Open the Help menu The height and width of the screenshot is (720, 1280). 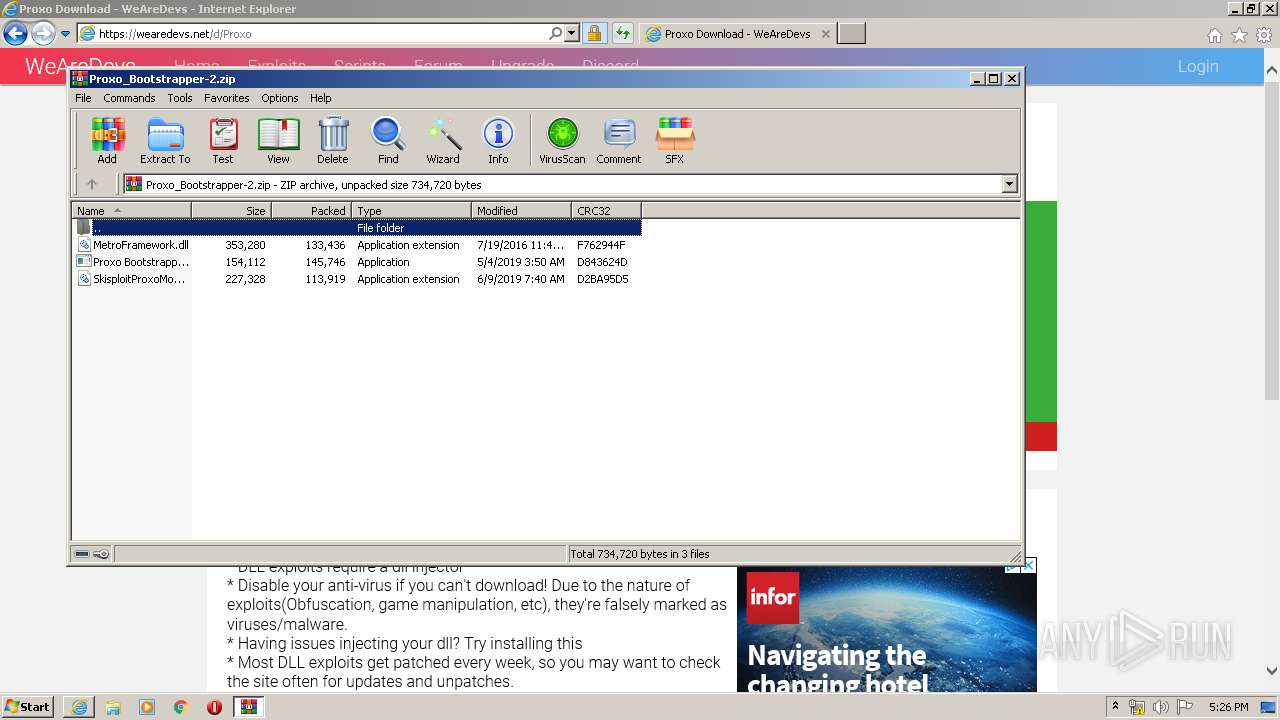pos(321,98)
